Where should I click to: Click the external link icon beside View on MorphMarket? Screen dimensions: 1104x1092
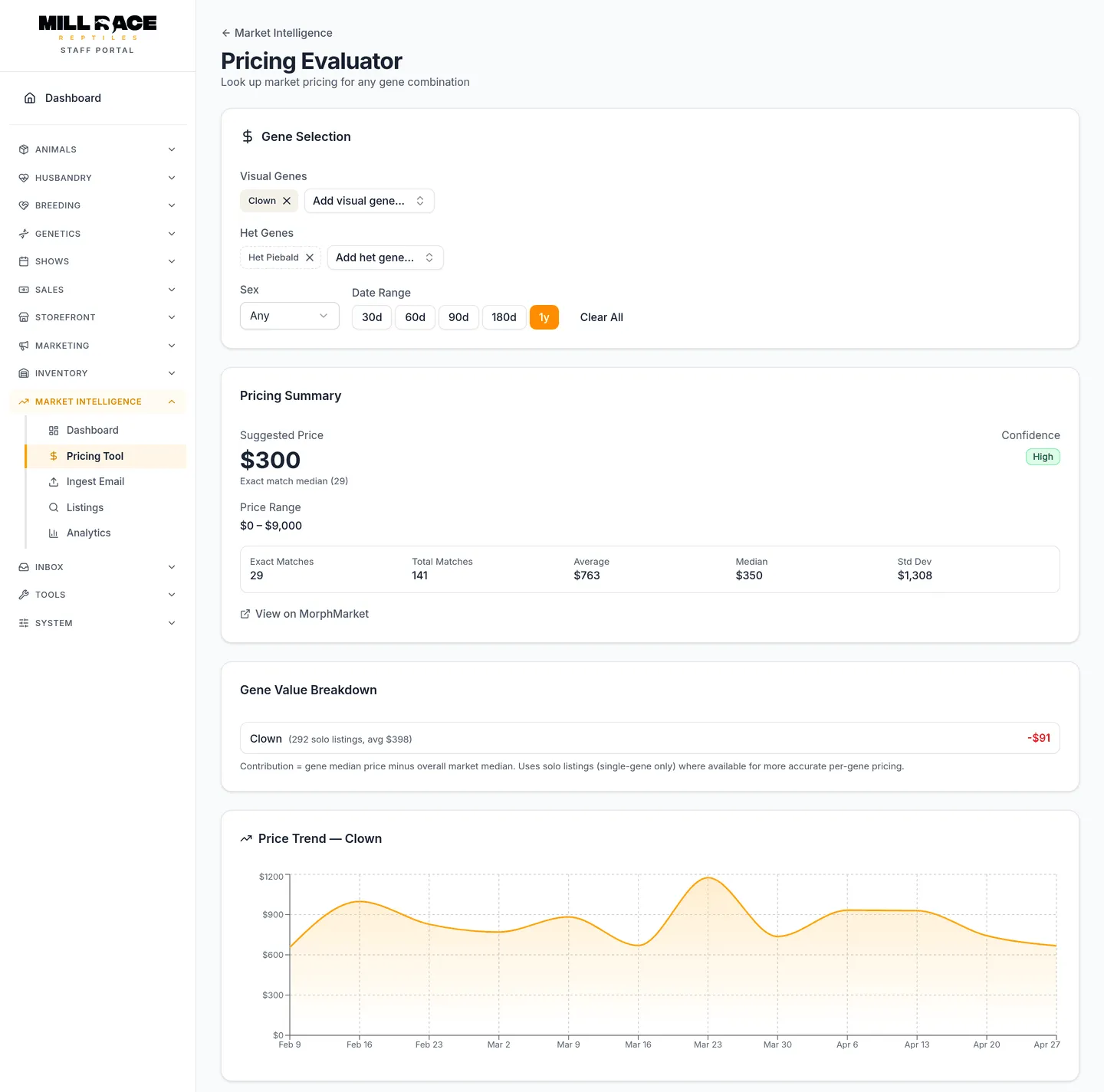tap(245, 614)
